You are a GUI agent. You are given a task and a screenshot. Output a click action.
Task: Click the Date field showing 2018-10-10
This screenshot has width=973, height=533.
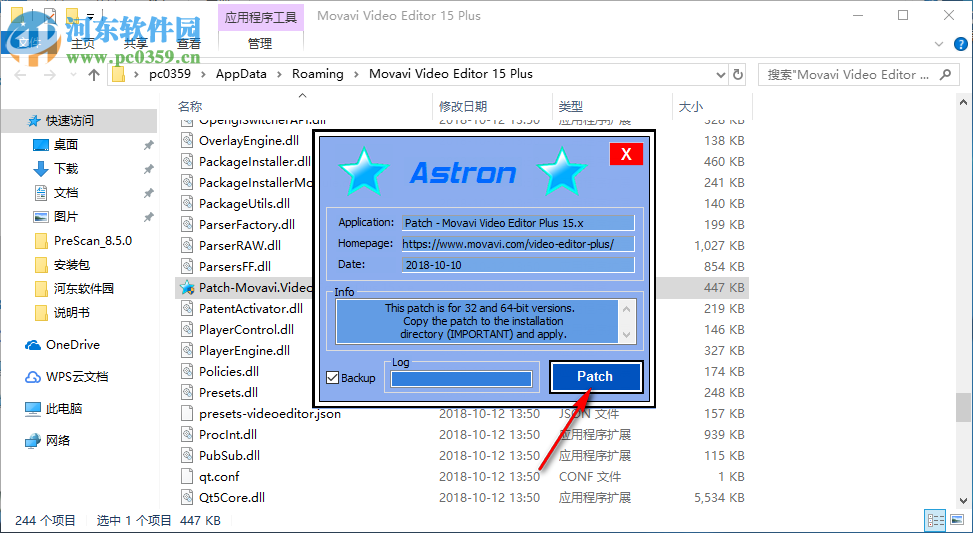pos(518,265)
